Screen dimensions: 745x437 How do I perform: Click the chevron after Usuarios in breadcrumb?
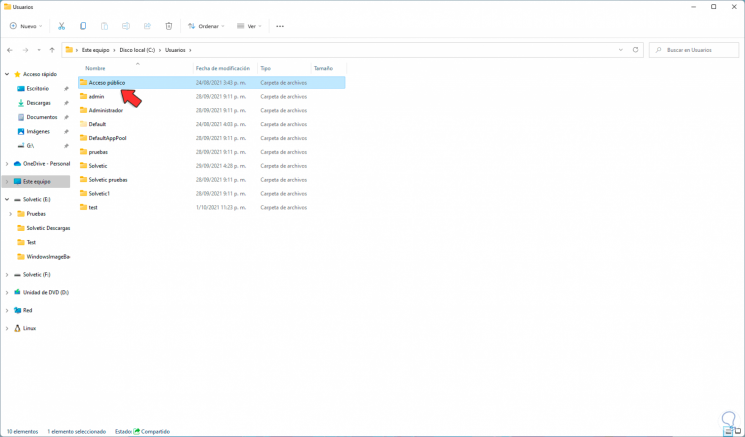point(191,50)
